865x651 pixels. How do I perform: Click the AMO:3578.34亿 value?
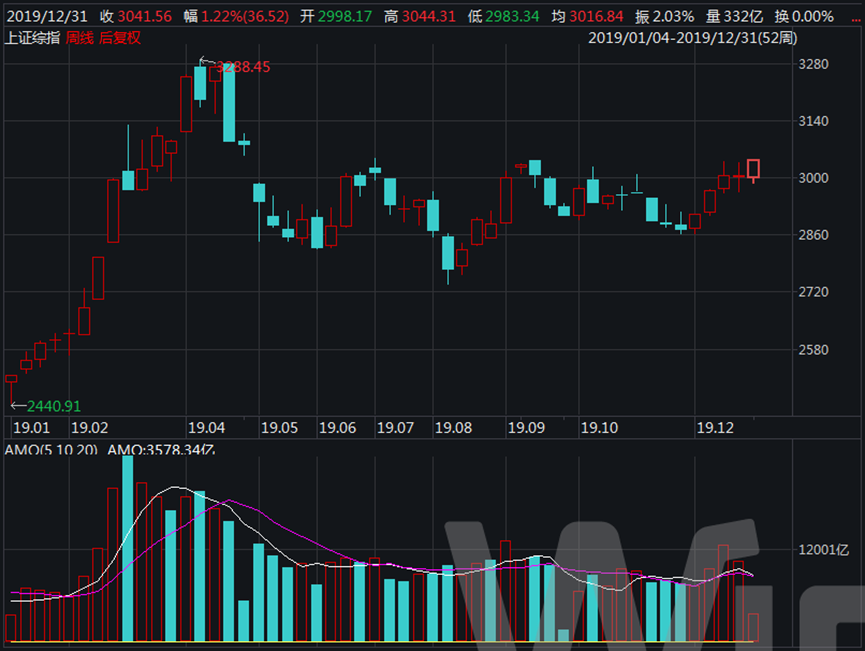[x=161, y=449]
